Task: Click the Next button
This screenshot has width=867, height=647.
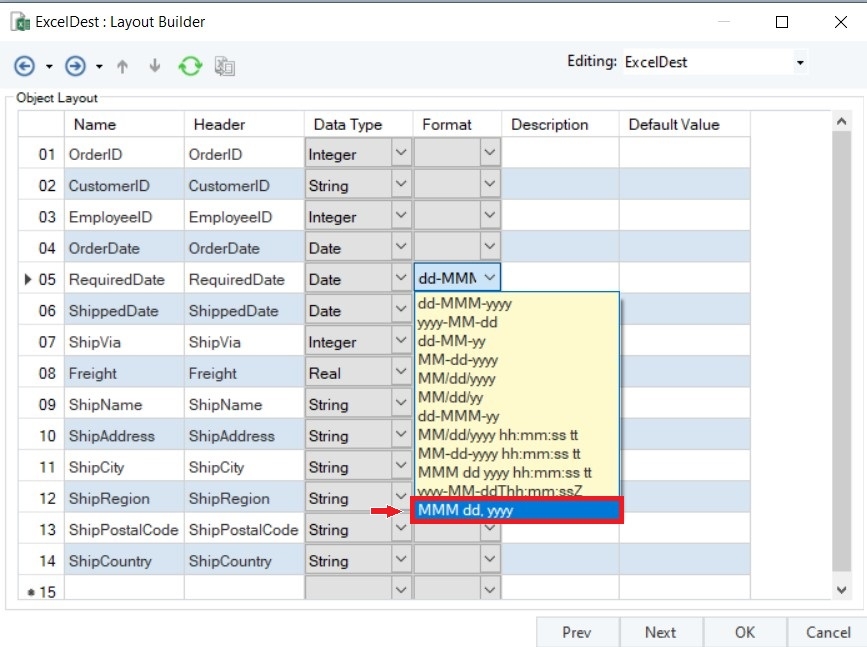Action: point(660,632)
